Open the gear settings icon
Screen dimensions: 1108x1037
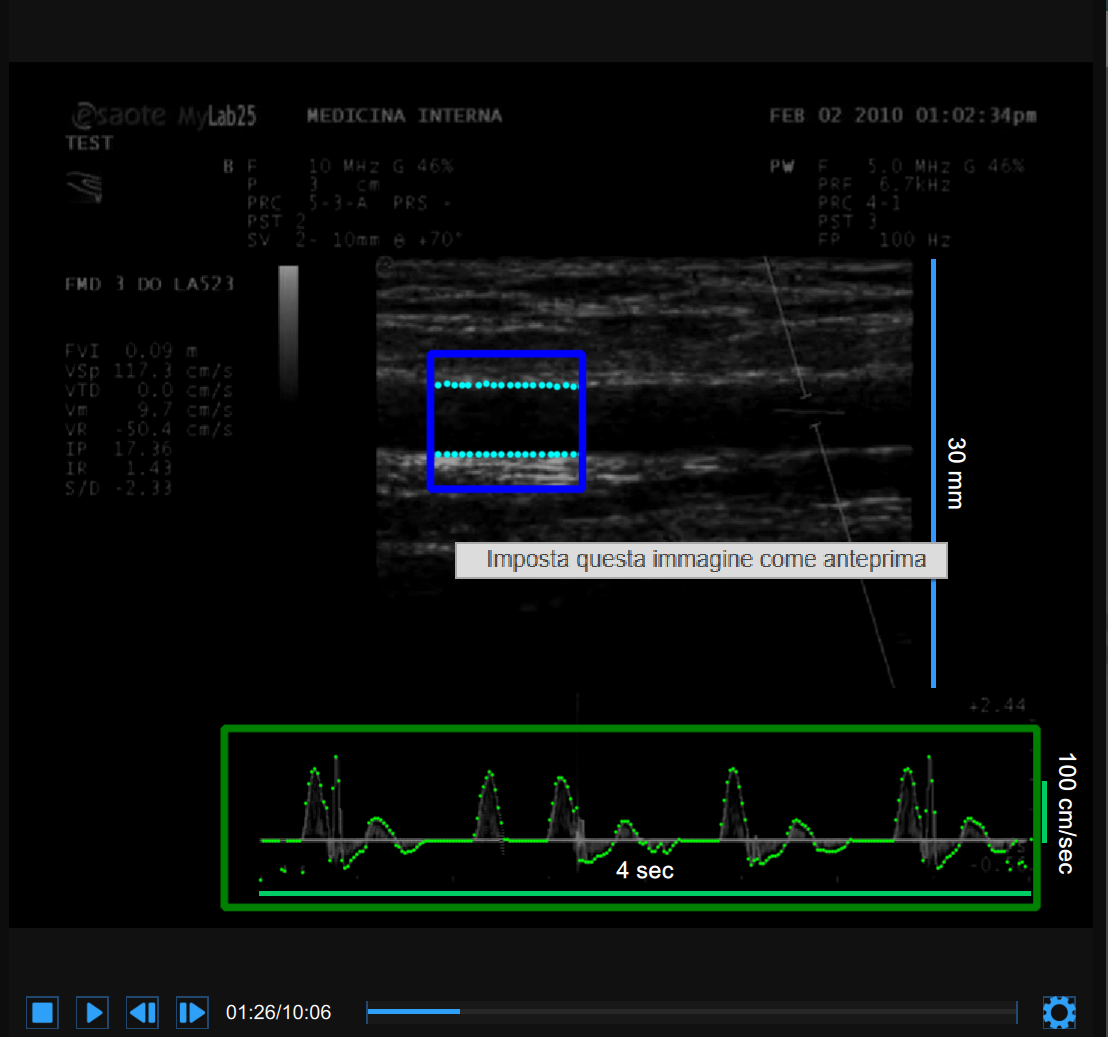click(1059, 1012)
